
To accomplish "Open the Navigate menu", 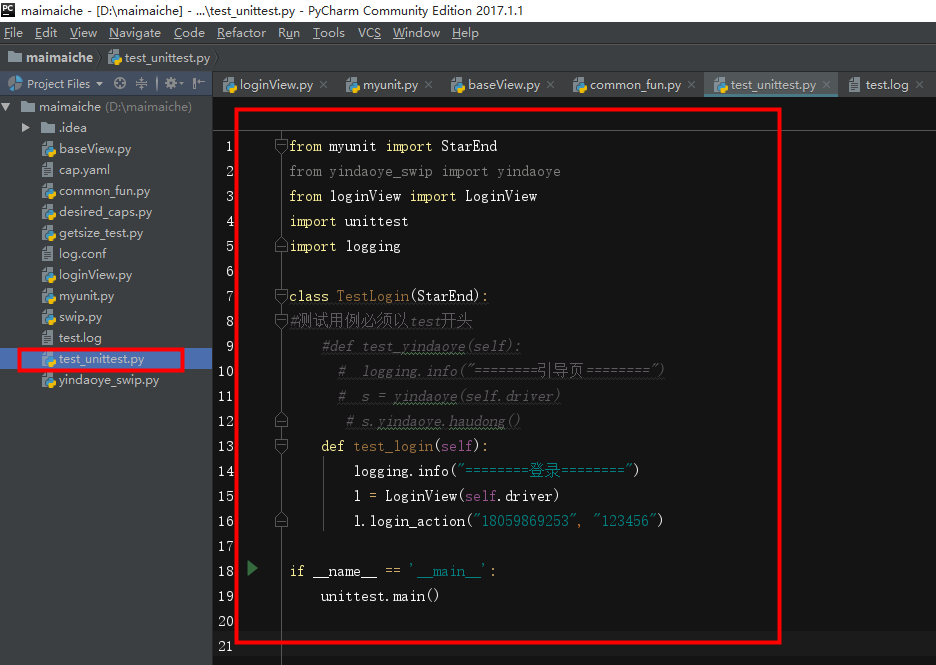I will [135, 33].
